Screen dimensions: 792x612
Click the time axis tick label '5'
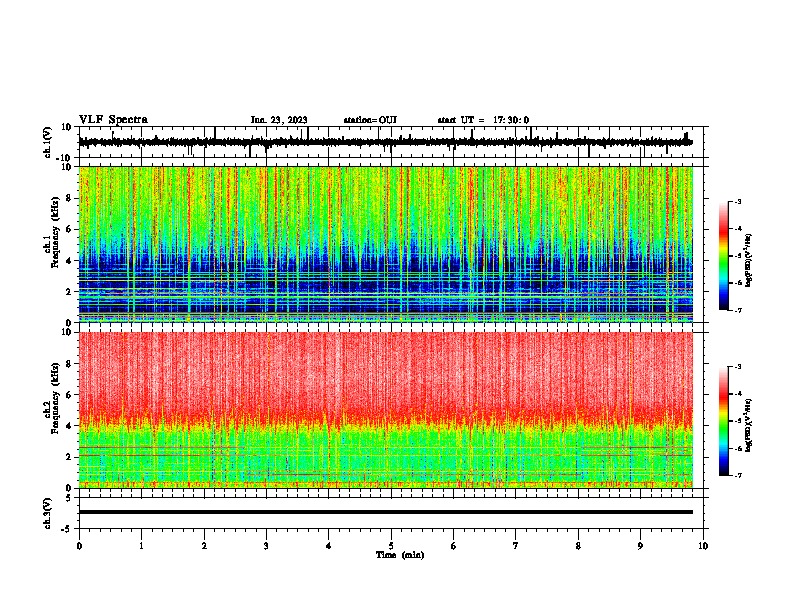[x=391, y=546]
